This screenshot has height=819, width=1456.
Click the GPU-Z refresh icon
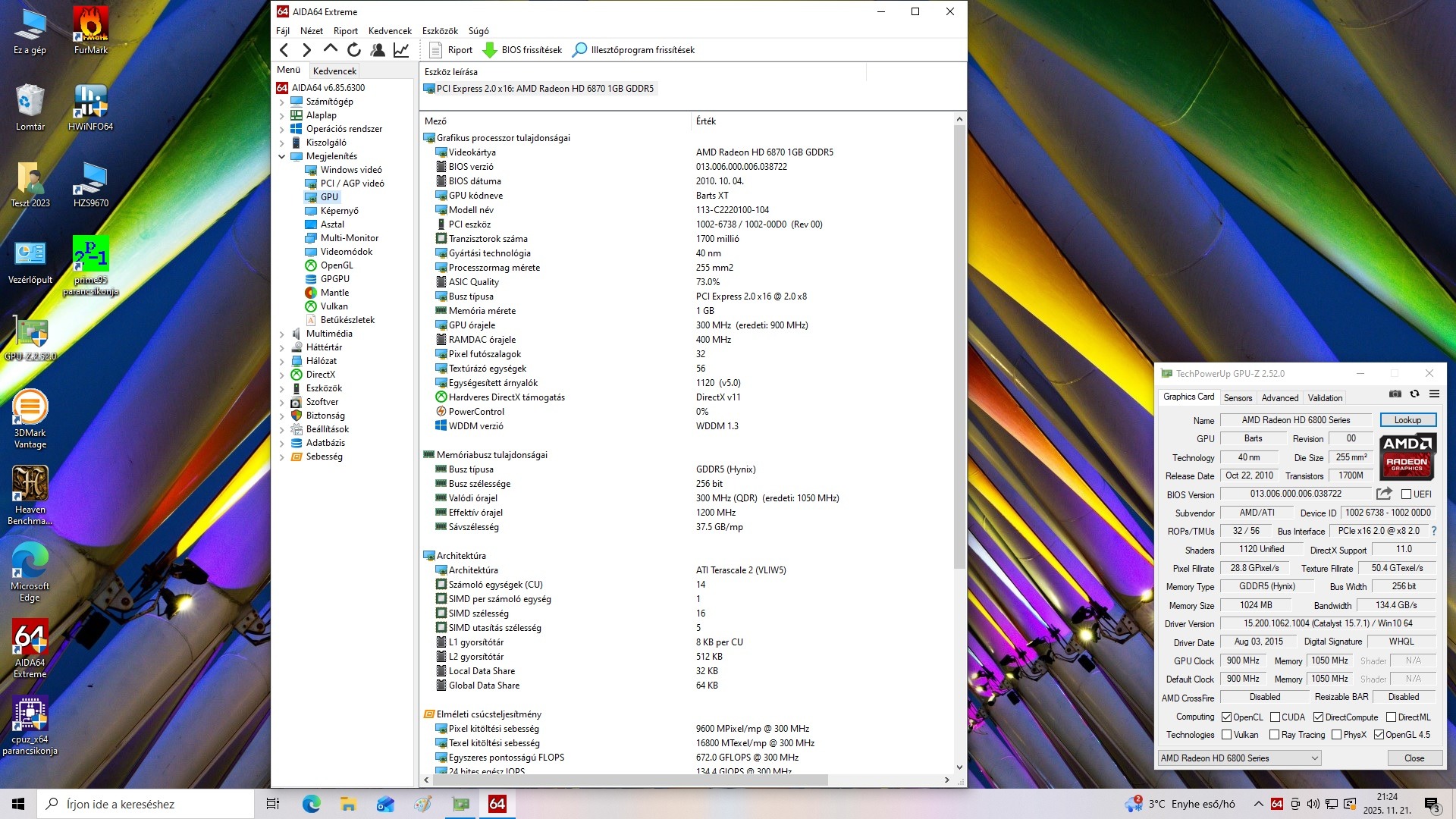(x=1414, y=394)
